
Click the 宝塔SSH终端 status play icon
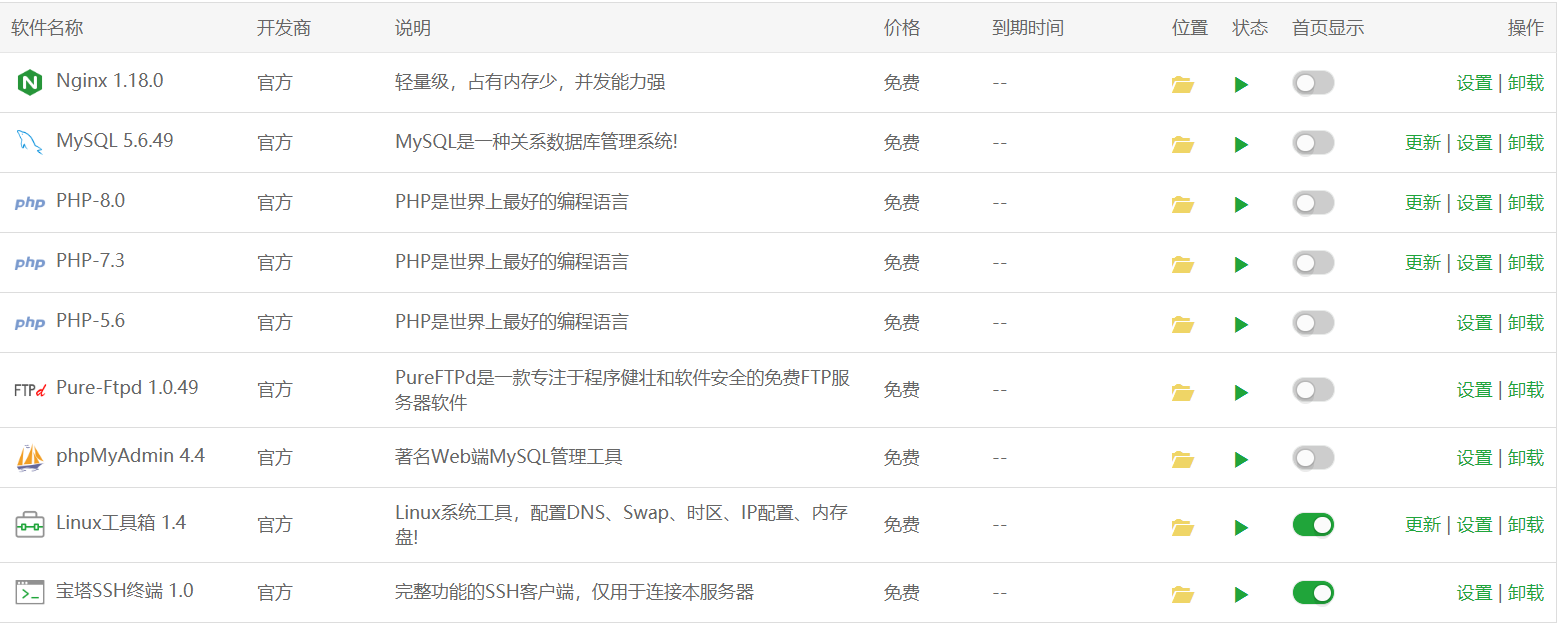(x=1241, y=595)
